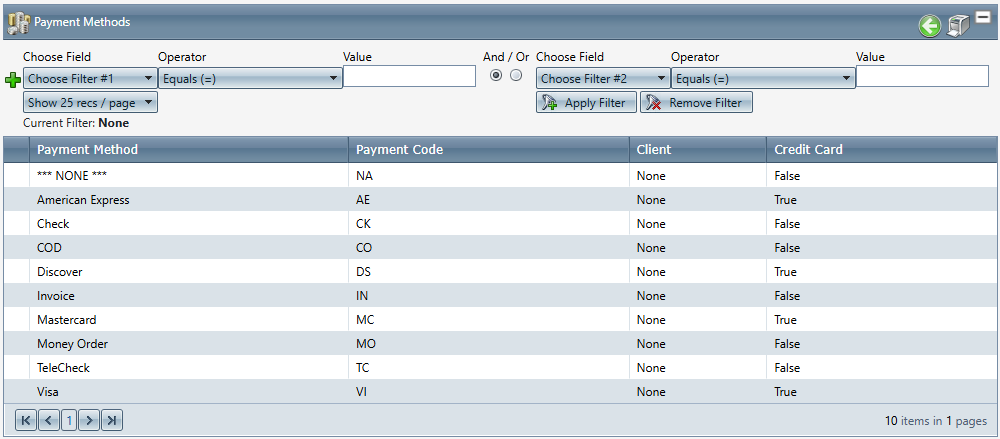Click the print/export icon in header
This screenshot has height=439, width=1000.
point(959,26)
